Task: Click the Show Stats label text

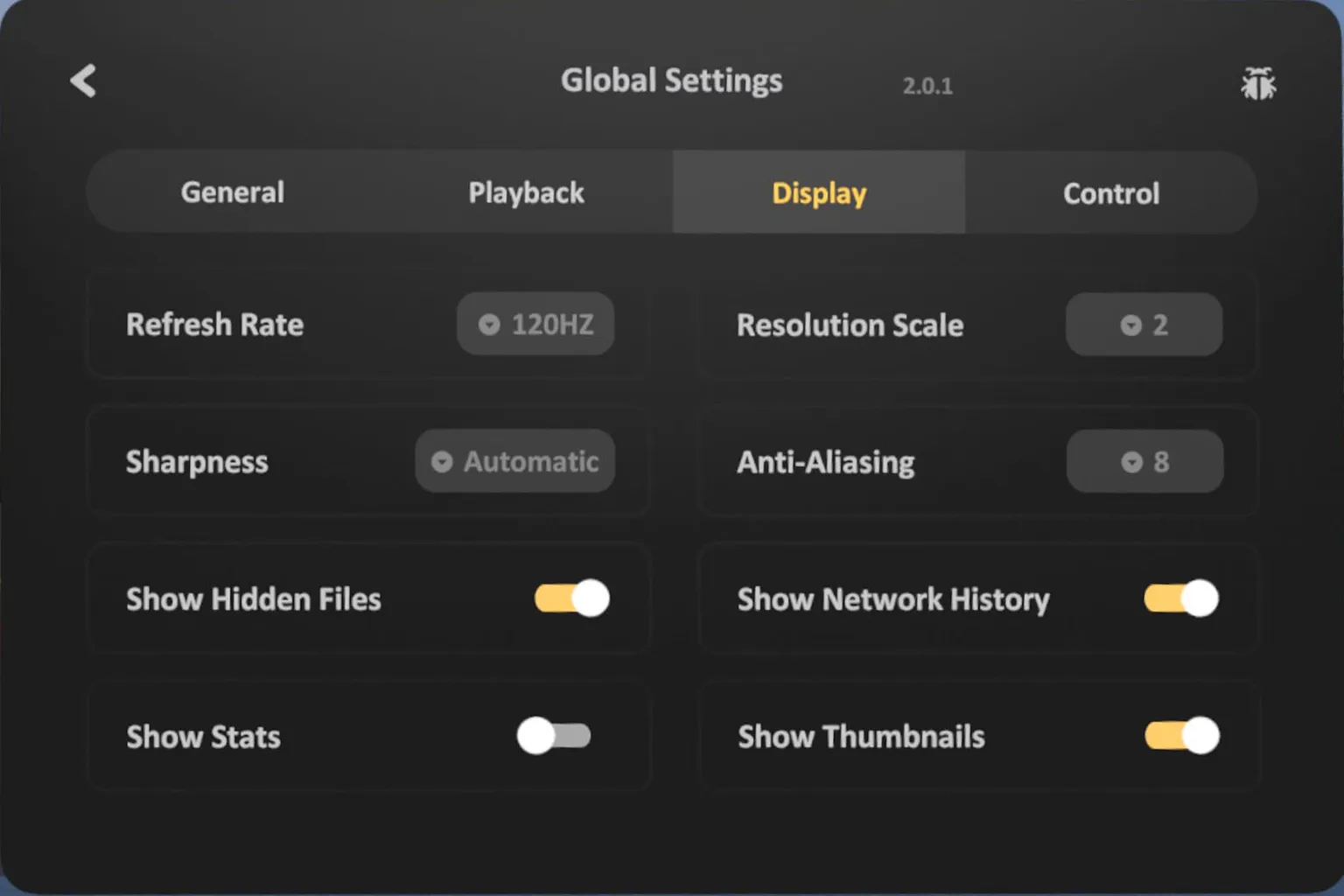Action: [203, 737]
